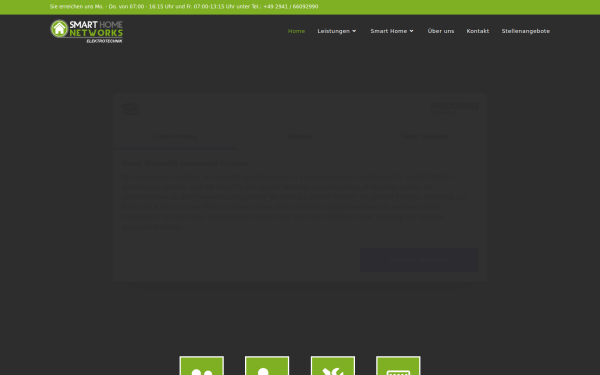Open the Kontakt page

(x=478, y=31)
